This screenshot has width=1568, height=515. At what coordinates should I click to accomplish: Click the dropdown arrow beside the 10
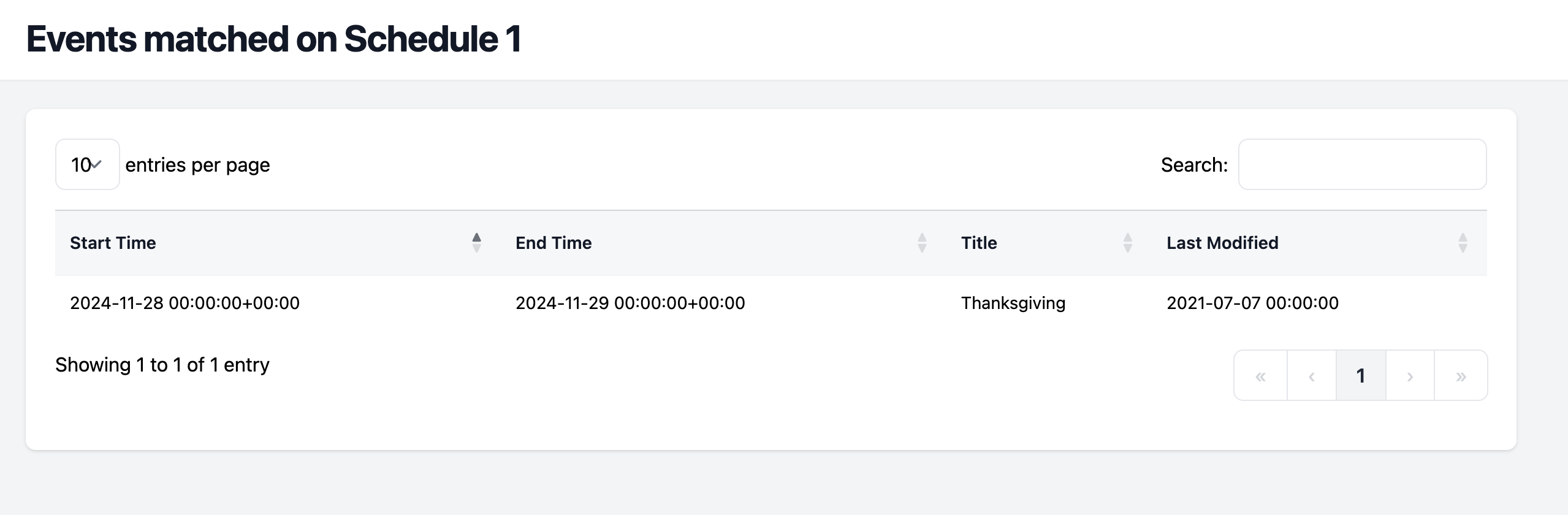click(96, 164)
